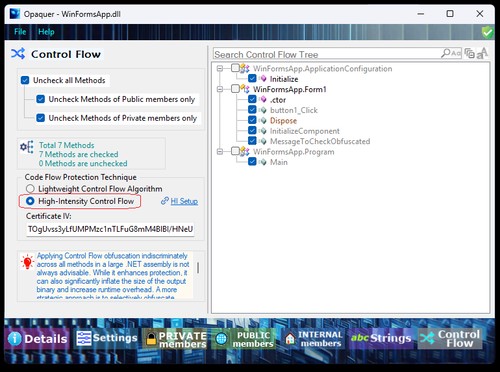The width and height of the screenshot is (500, 372).
Task: Click the link icon beside HI Setup
Action: point(165,201)
